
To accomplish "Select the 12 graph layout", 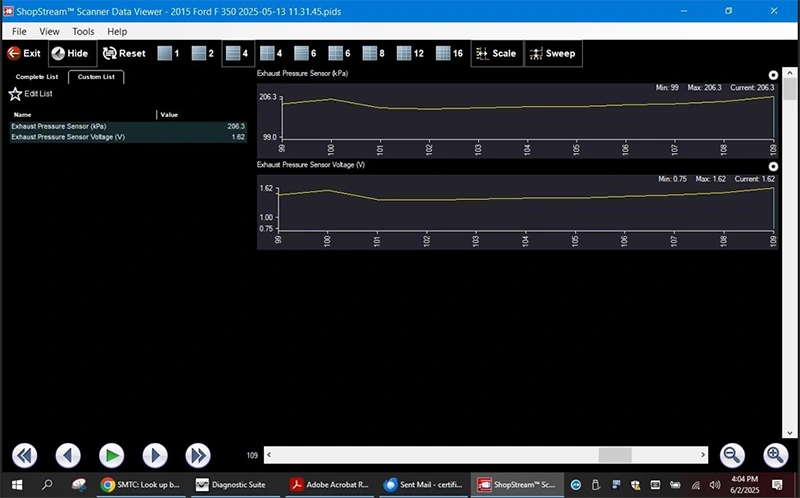I will [410, 53].
